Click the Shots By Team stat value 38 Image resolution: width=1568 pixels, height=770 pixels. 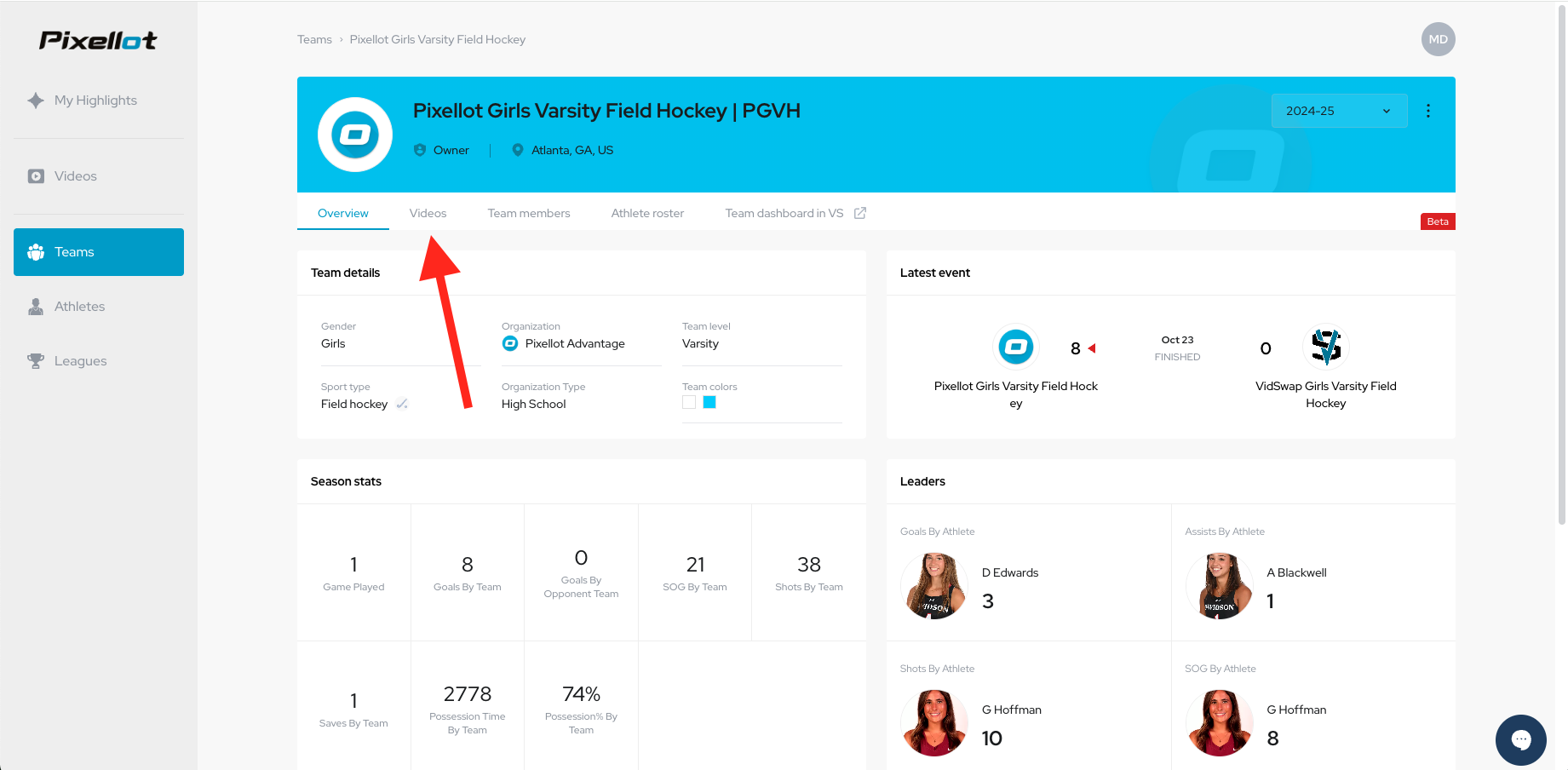click(x=809, y=564)
